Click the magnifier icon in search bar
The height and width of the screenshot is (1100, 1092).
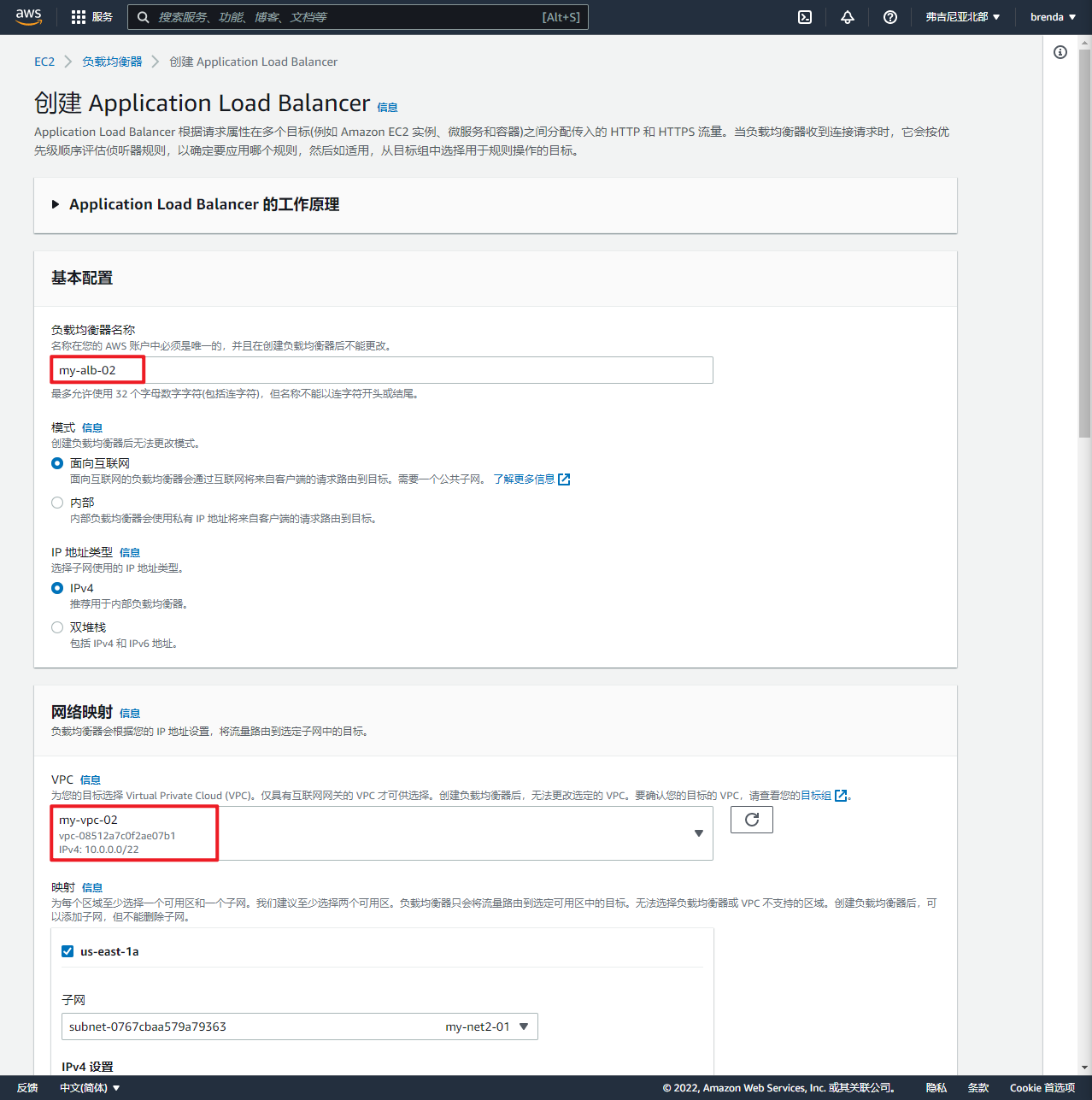(143, 17)
